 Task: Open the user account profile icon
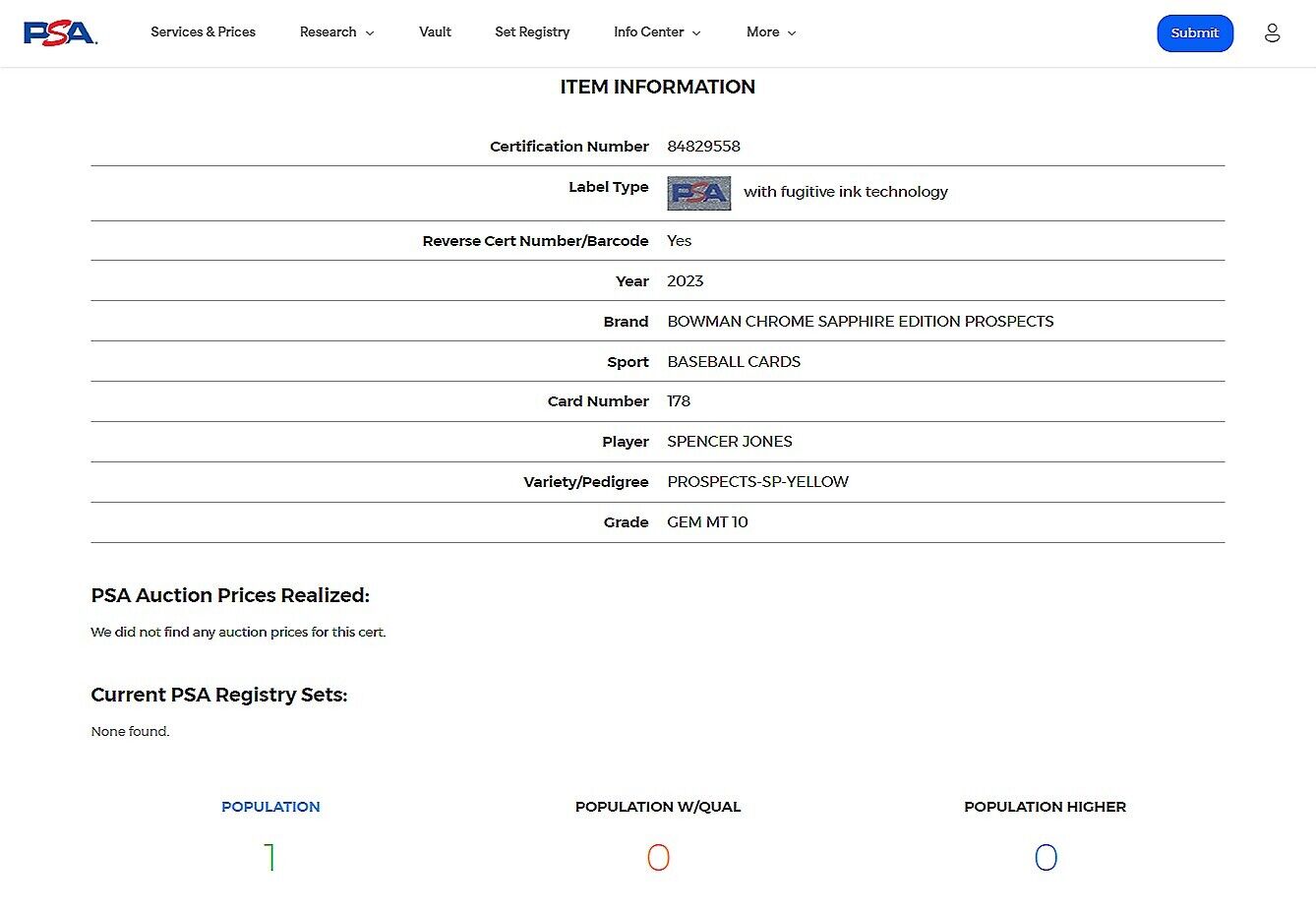click(x=1272, y=32)
